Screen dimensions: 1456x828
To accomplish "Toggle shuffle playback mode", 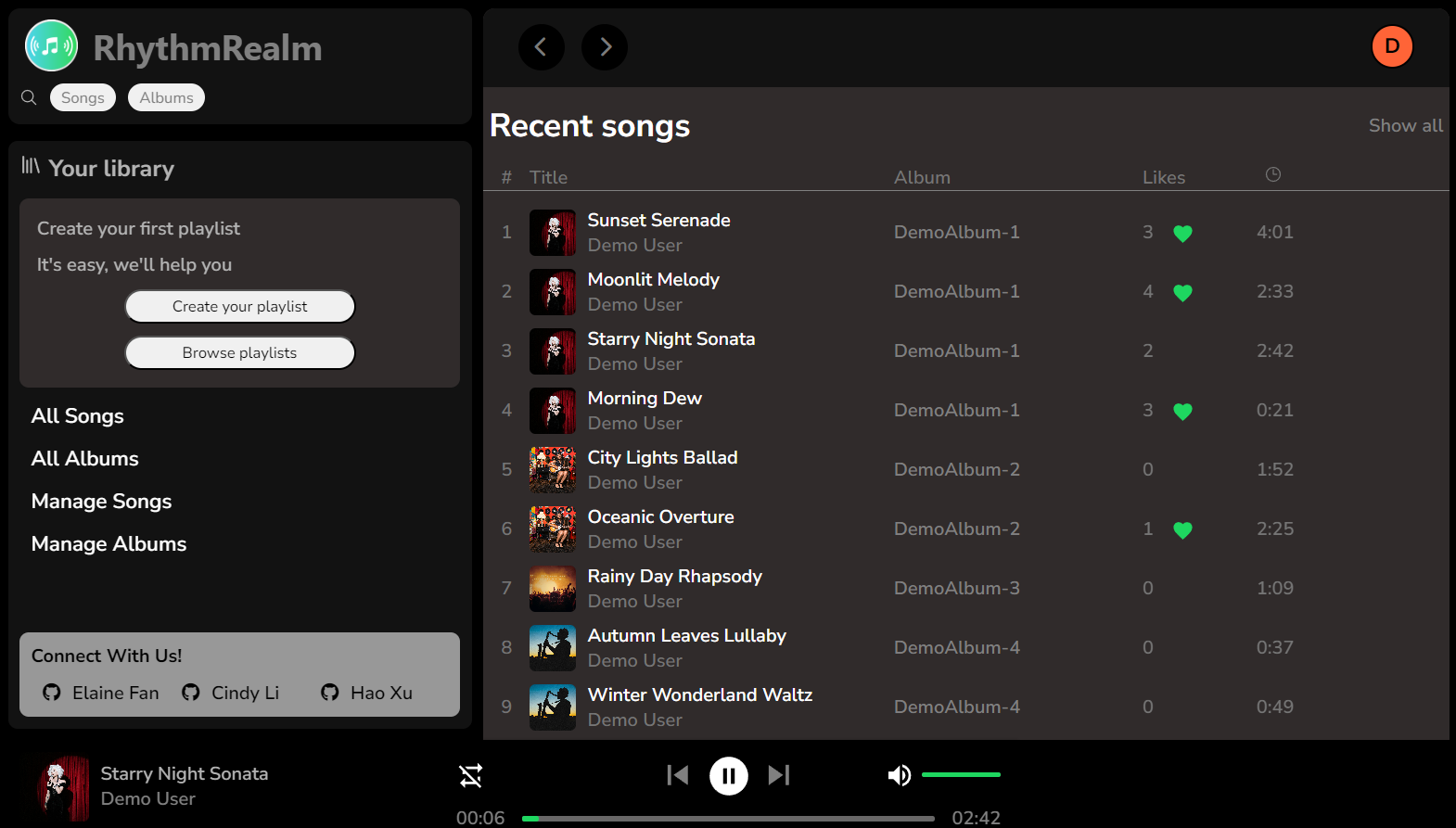I will 471,776.
